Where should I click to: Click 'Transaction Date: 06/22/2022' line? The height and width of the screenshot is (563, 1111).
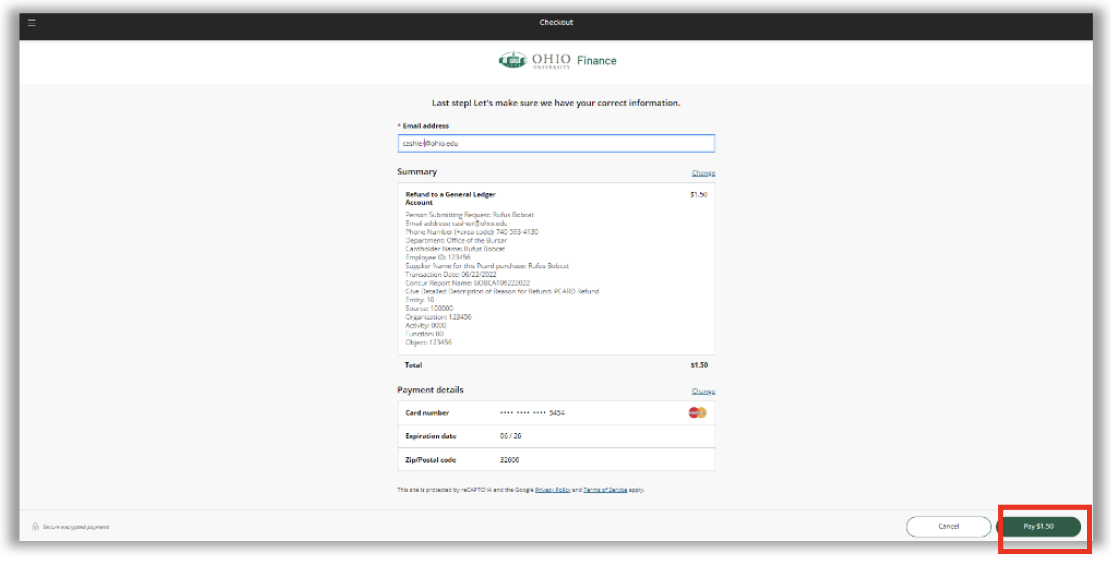tap(451, 275)
